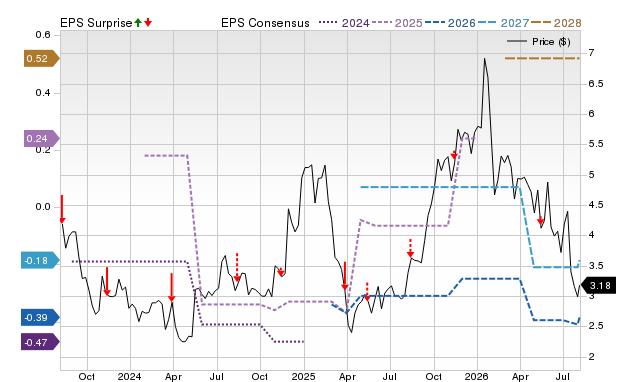
Task: Click the 2024 EPS Consensus legend entry
Action: (344, 23)
